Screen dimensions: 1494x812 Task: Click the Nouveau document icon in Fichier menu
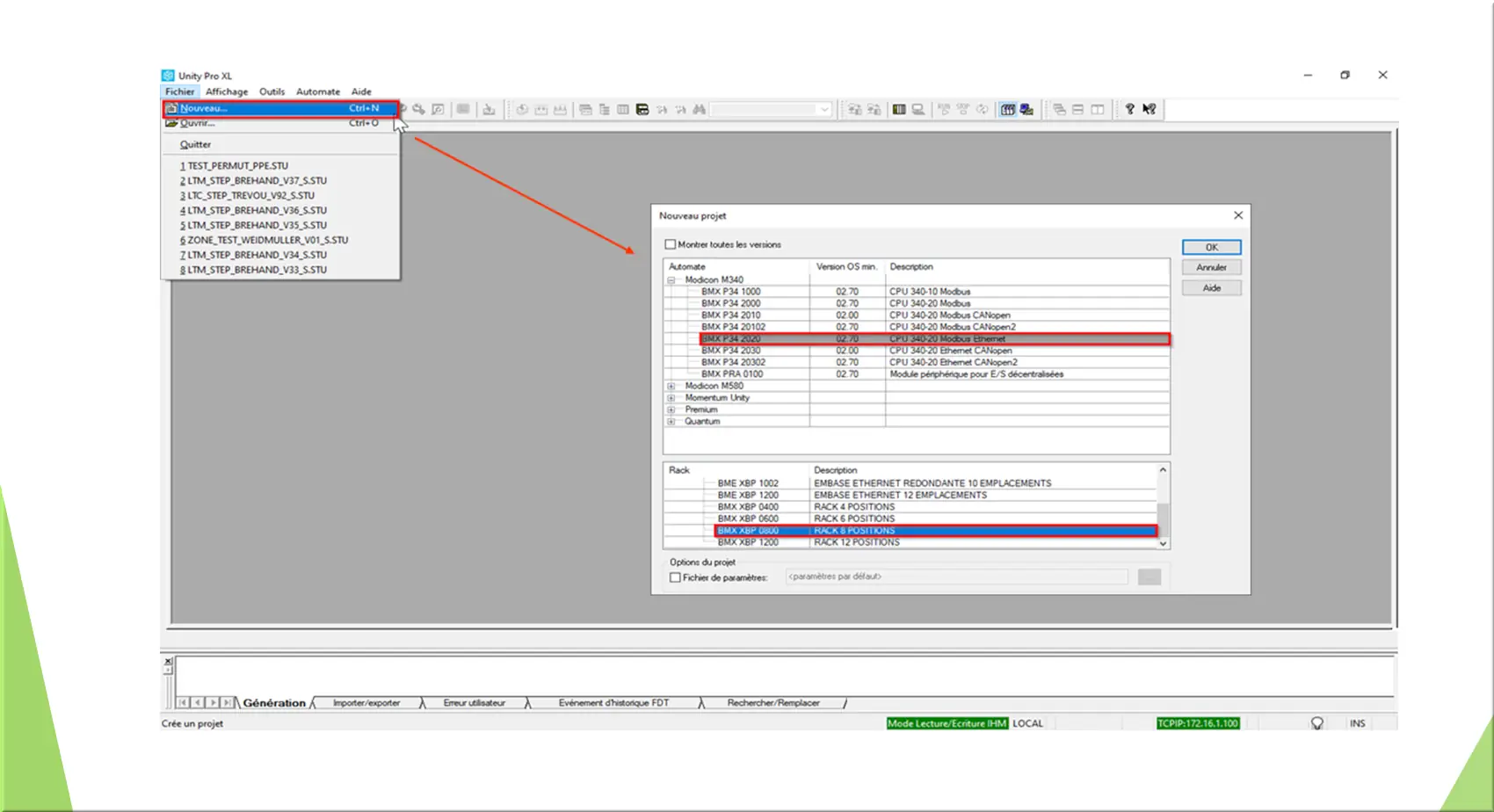(x=172, y=108)
